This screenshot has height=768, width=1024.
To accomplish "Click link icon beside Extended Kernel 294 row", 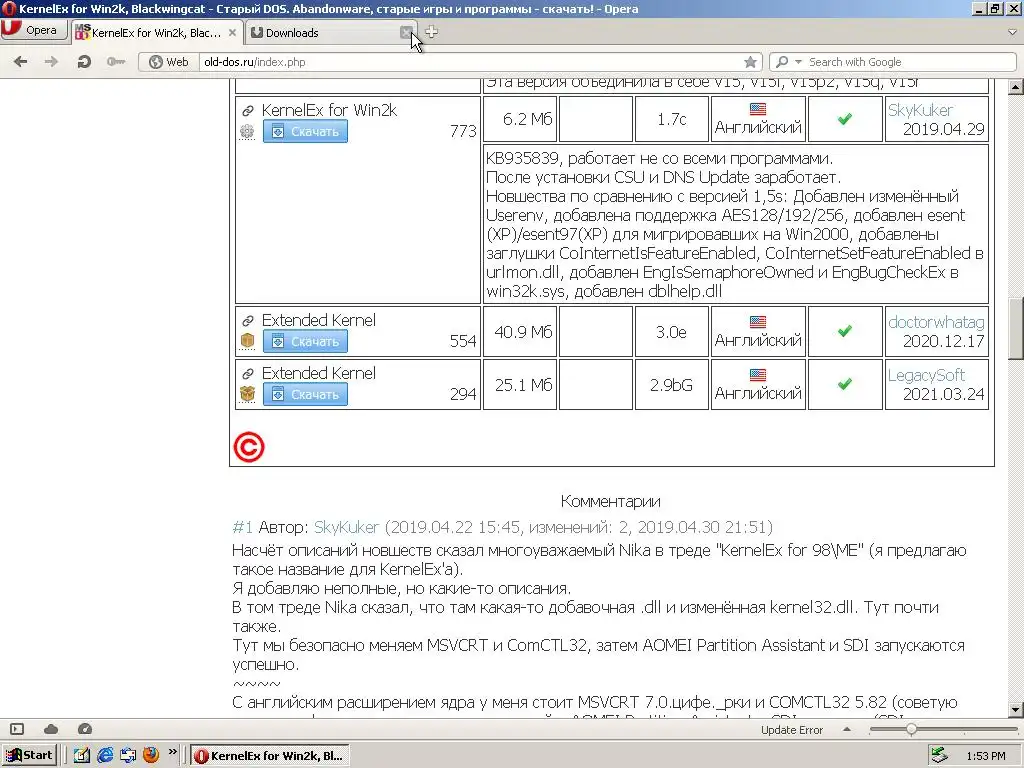I will click(248, 374).
